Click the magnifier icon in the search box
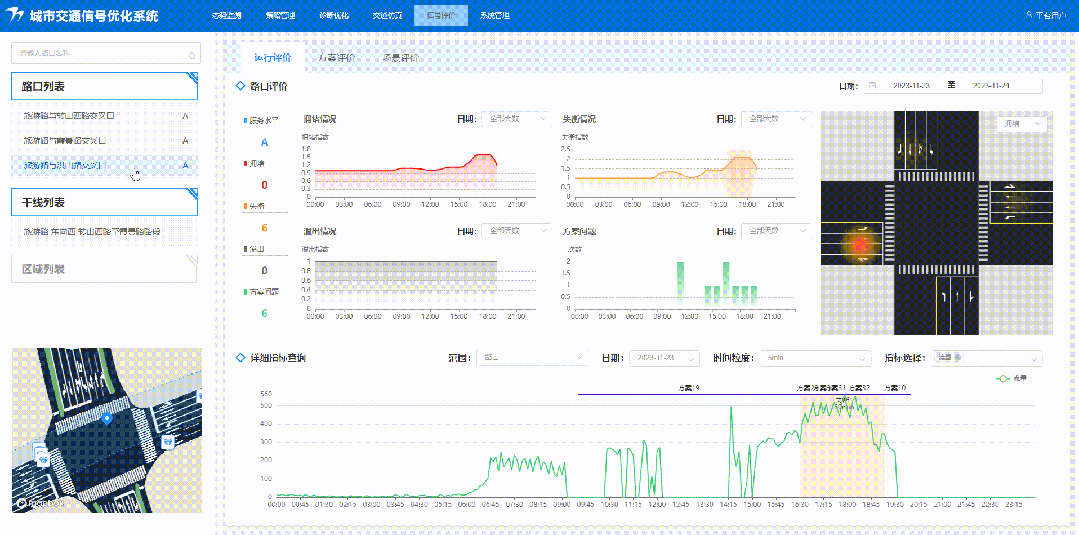 [x=191, y=54]
